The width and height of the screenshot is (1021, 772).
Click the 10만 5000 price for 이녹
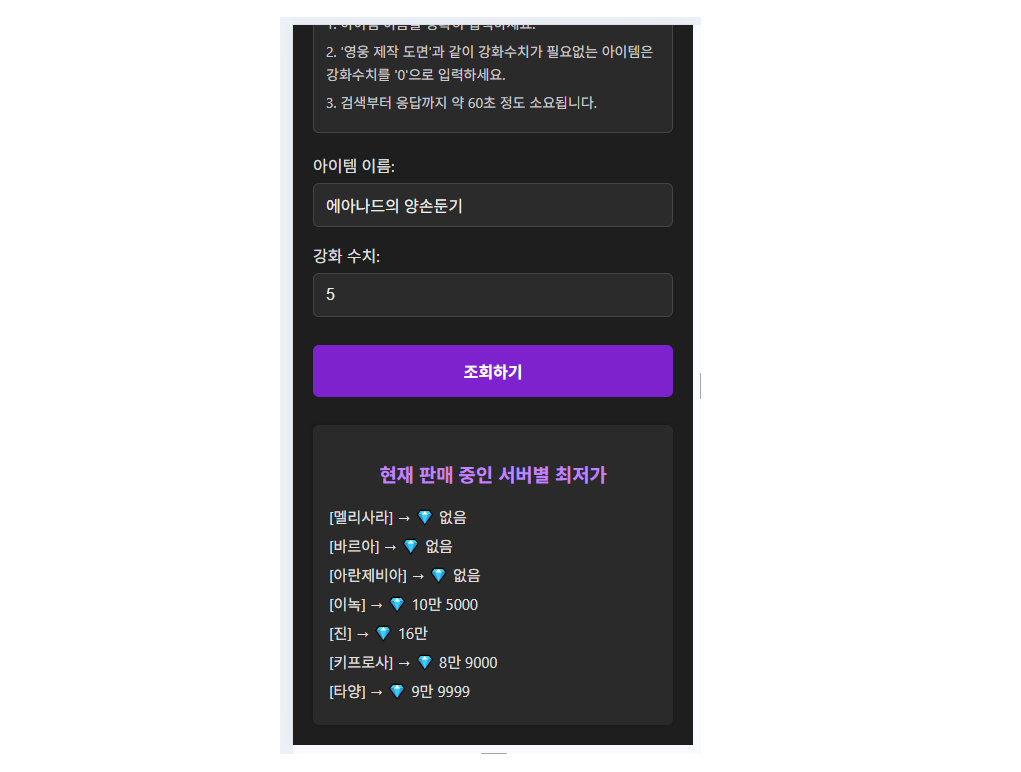445,605
